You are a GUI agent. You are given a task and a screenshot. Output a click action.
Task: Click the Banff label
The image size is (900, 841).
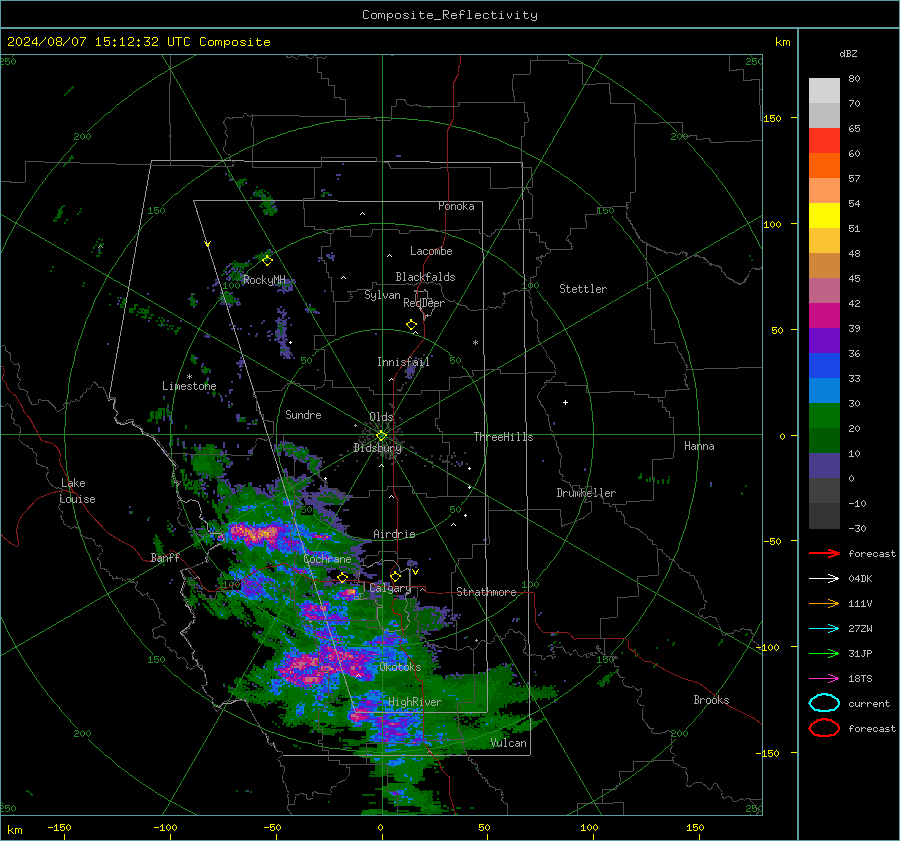[x=165, y=557]
